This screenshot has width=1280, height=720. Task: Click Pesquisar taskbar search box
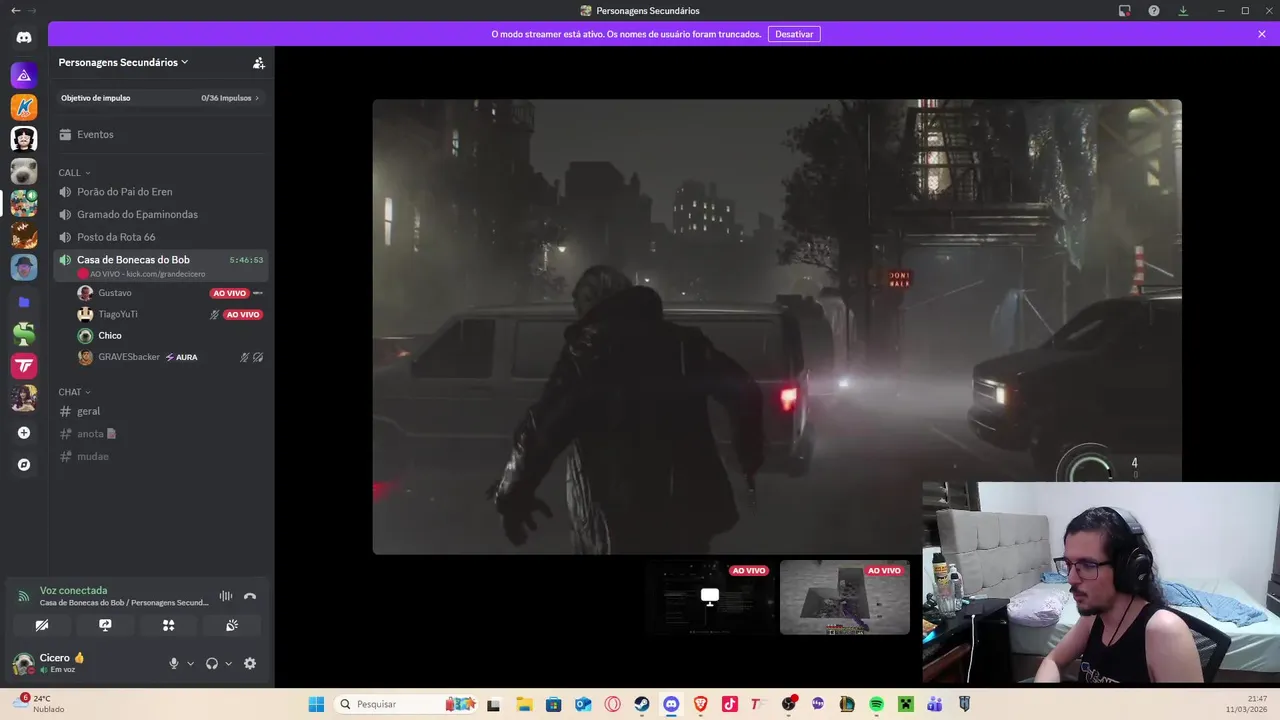405,704
